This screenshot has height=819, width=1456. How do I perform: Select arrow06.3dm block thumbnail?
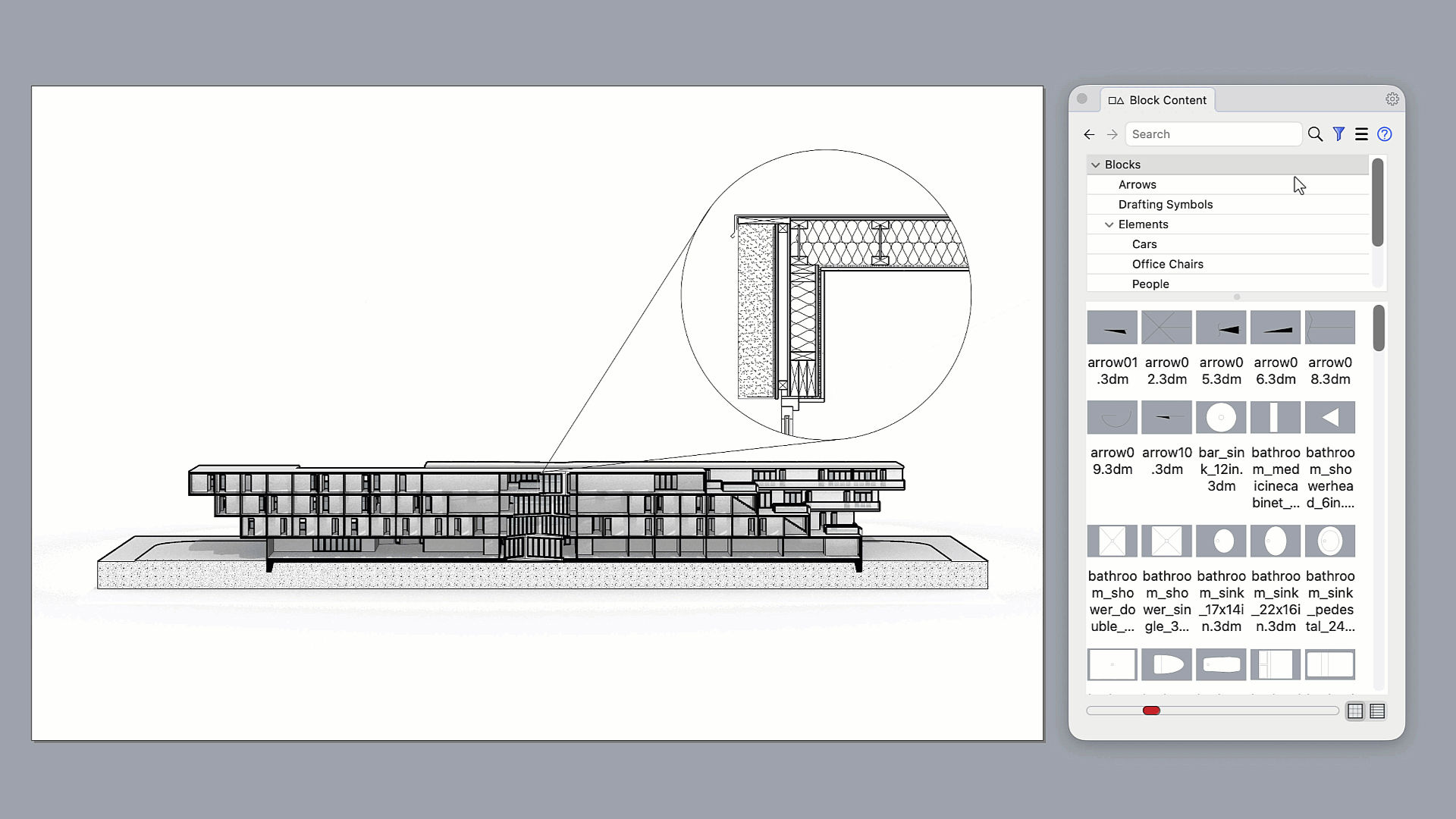1276,328
